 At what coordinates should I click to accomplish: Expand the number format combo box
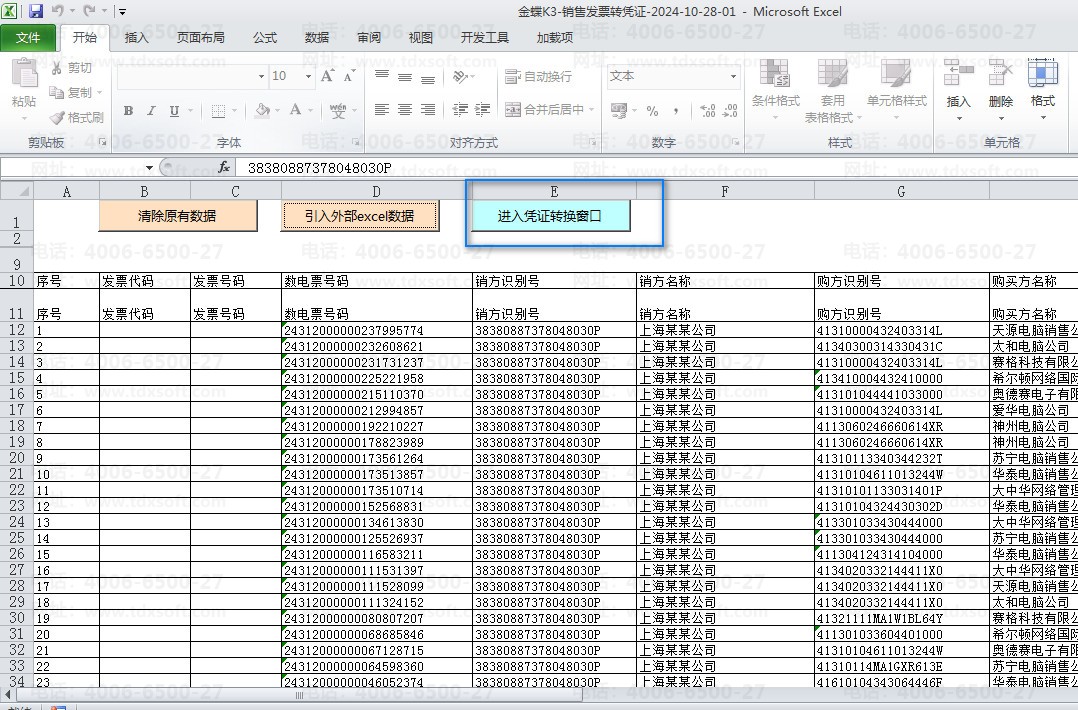734,76
